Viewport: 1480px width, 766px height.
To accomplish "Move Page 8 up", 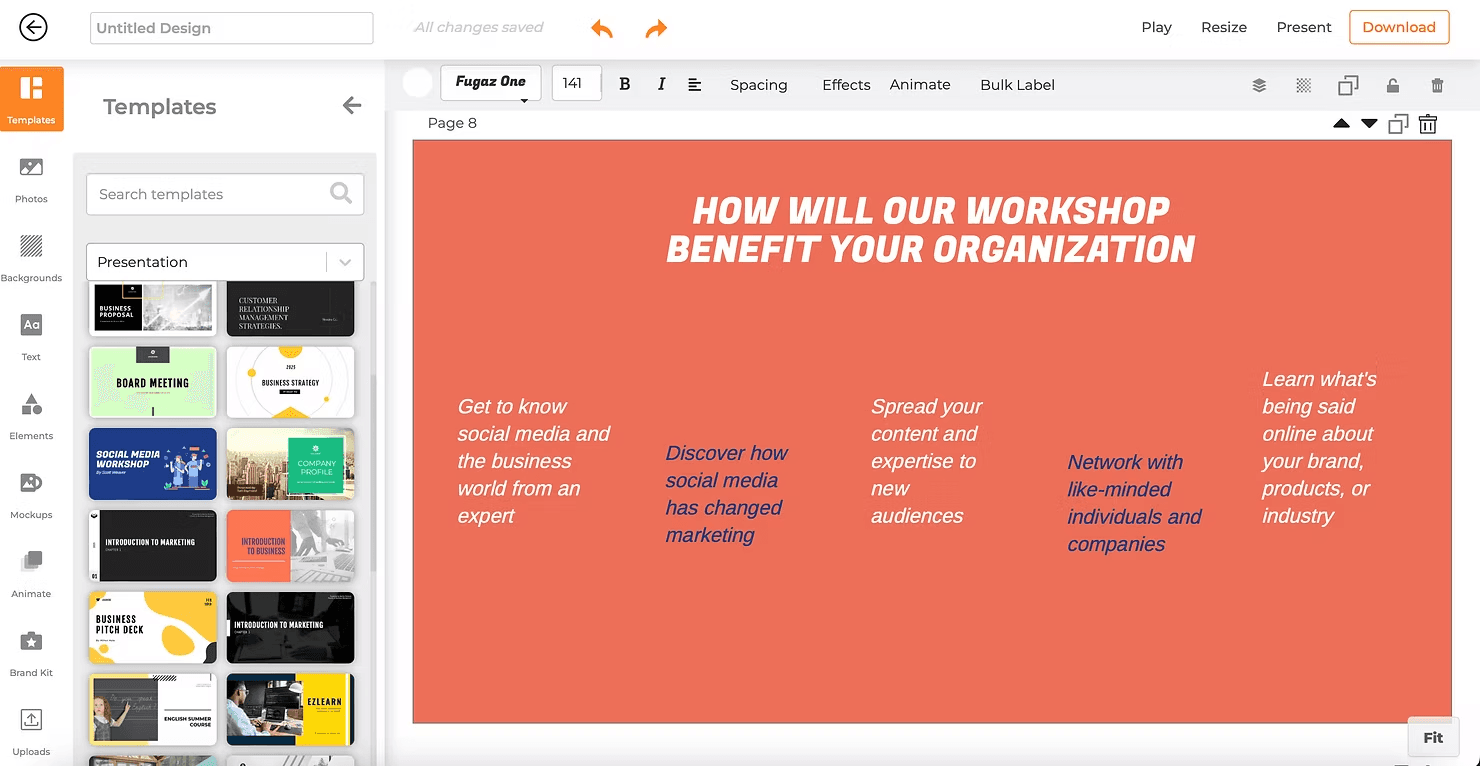I will tap(1341, 124).
